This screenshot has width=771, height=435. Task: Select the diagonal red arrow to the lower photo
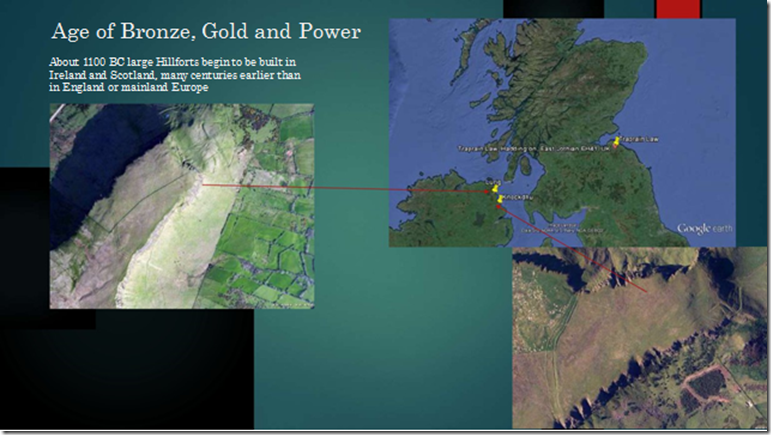[571, 249]
